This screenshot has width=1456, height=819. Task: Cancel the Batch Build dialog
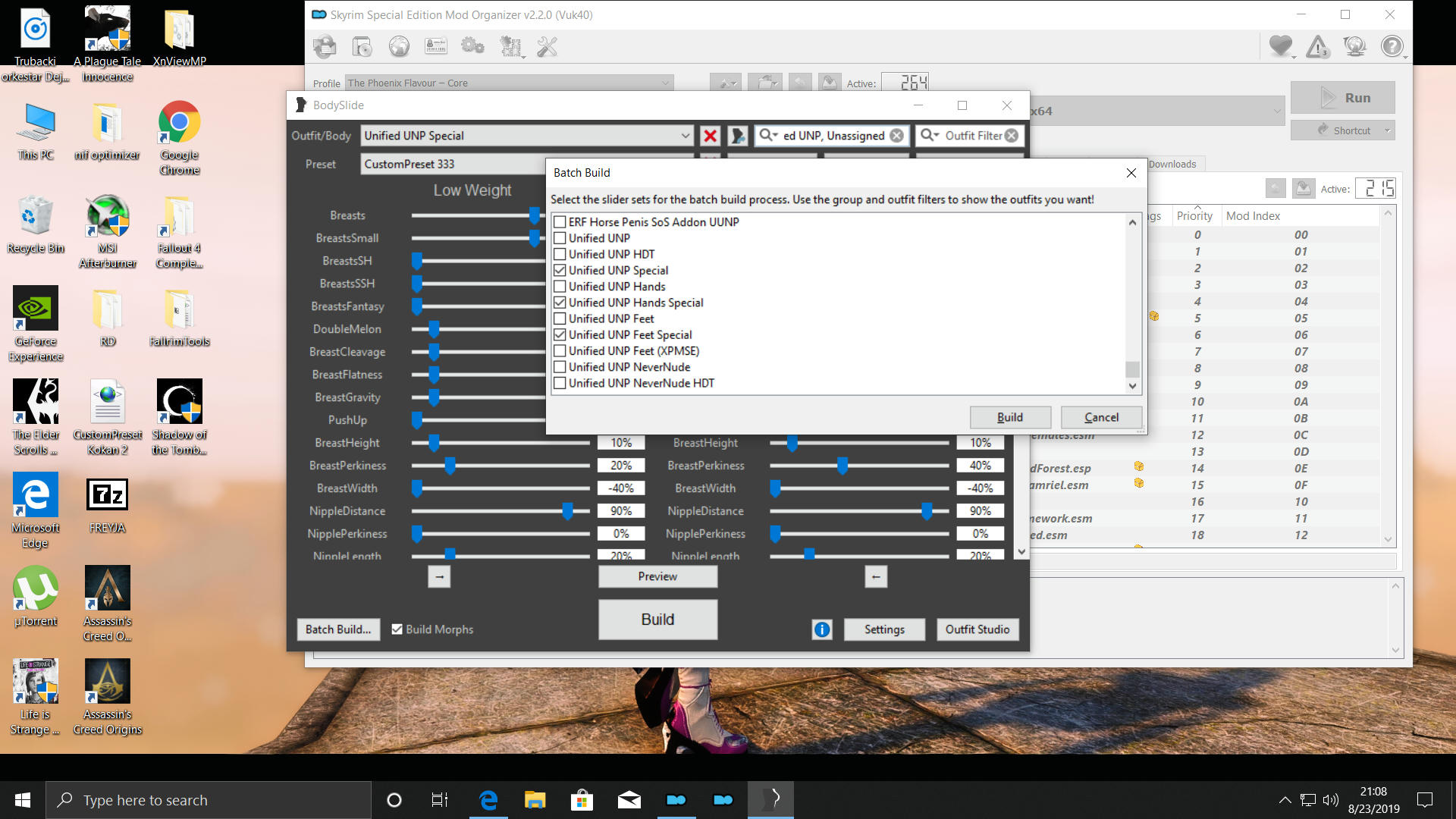pos(1101,417)
